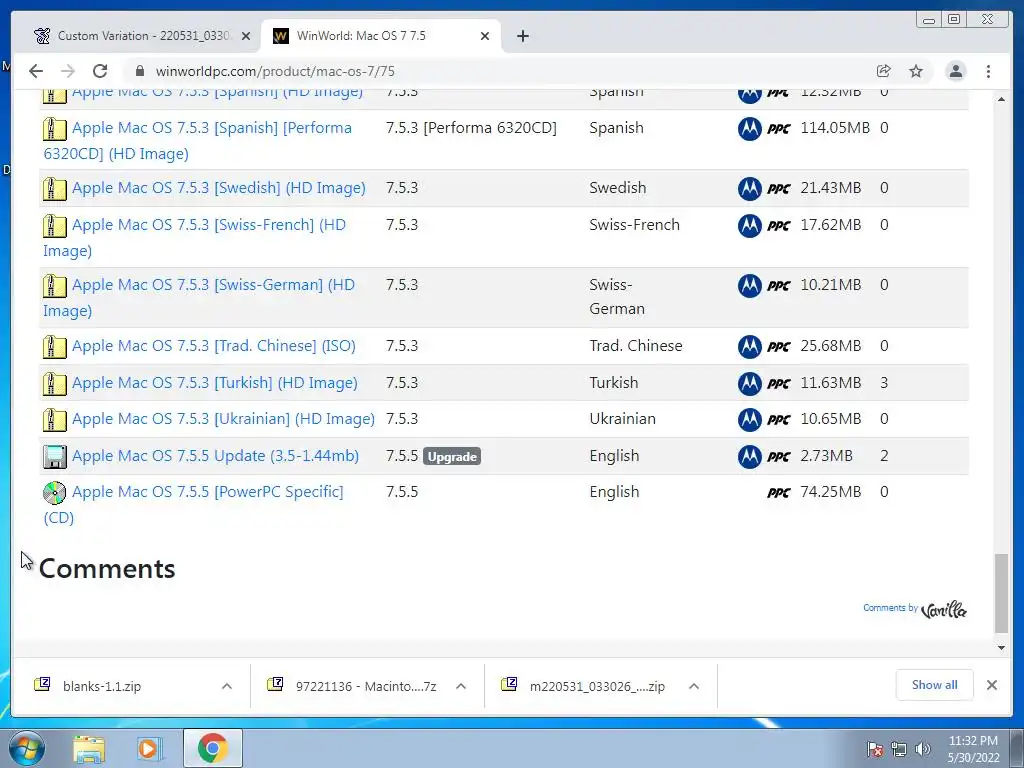Select the WinWorld: Mac OS 7 7.5 tab
The width and height of the screenshot is (1024, 768).
pyautogui.click(x=381, y=36)
